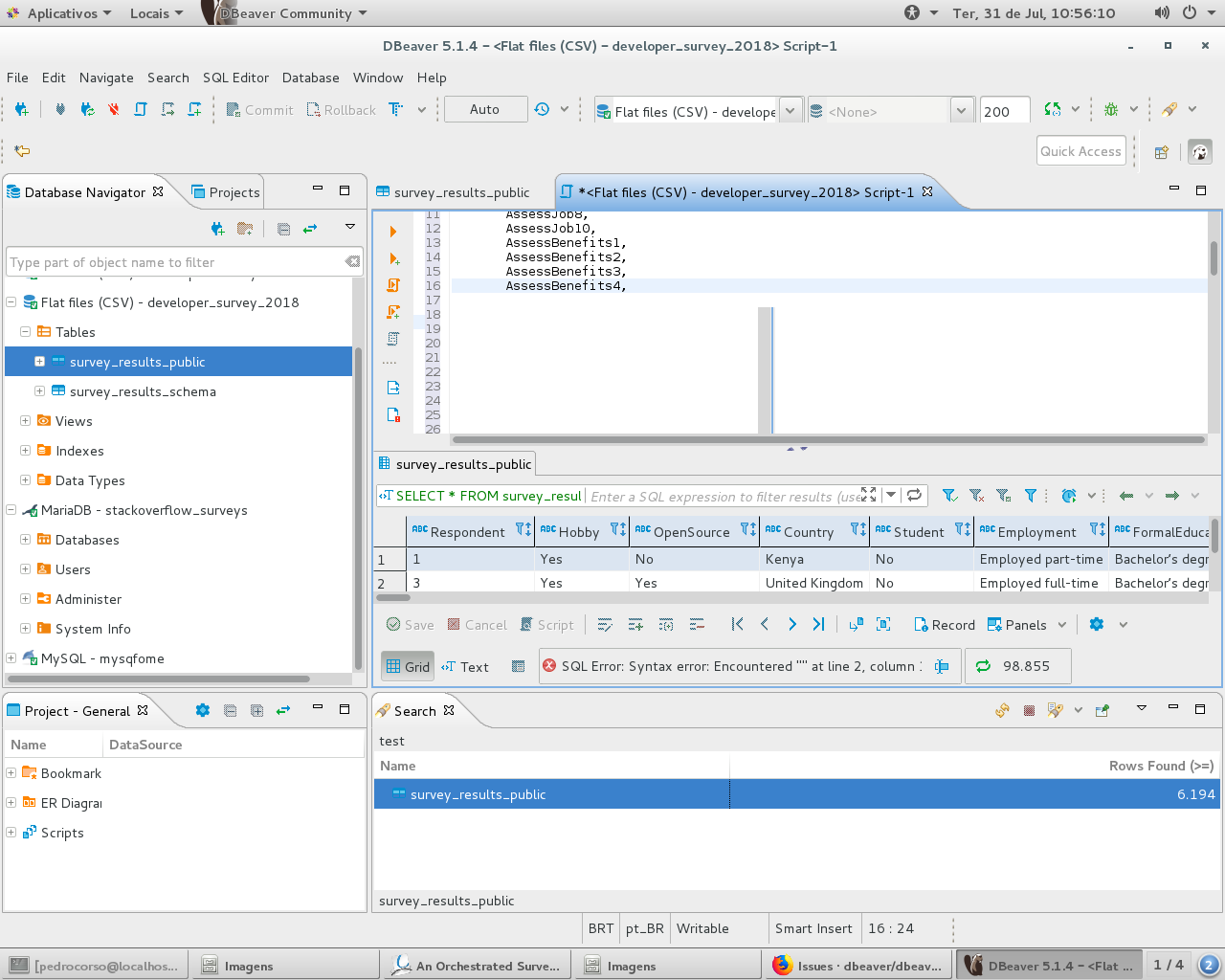Execute SQL statement with orange play icon
The image size is (1225, 980).
(392, 232)
